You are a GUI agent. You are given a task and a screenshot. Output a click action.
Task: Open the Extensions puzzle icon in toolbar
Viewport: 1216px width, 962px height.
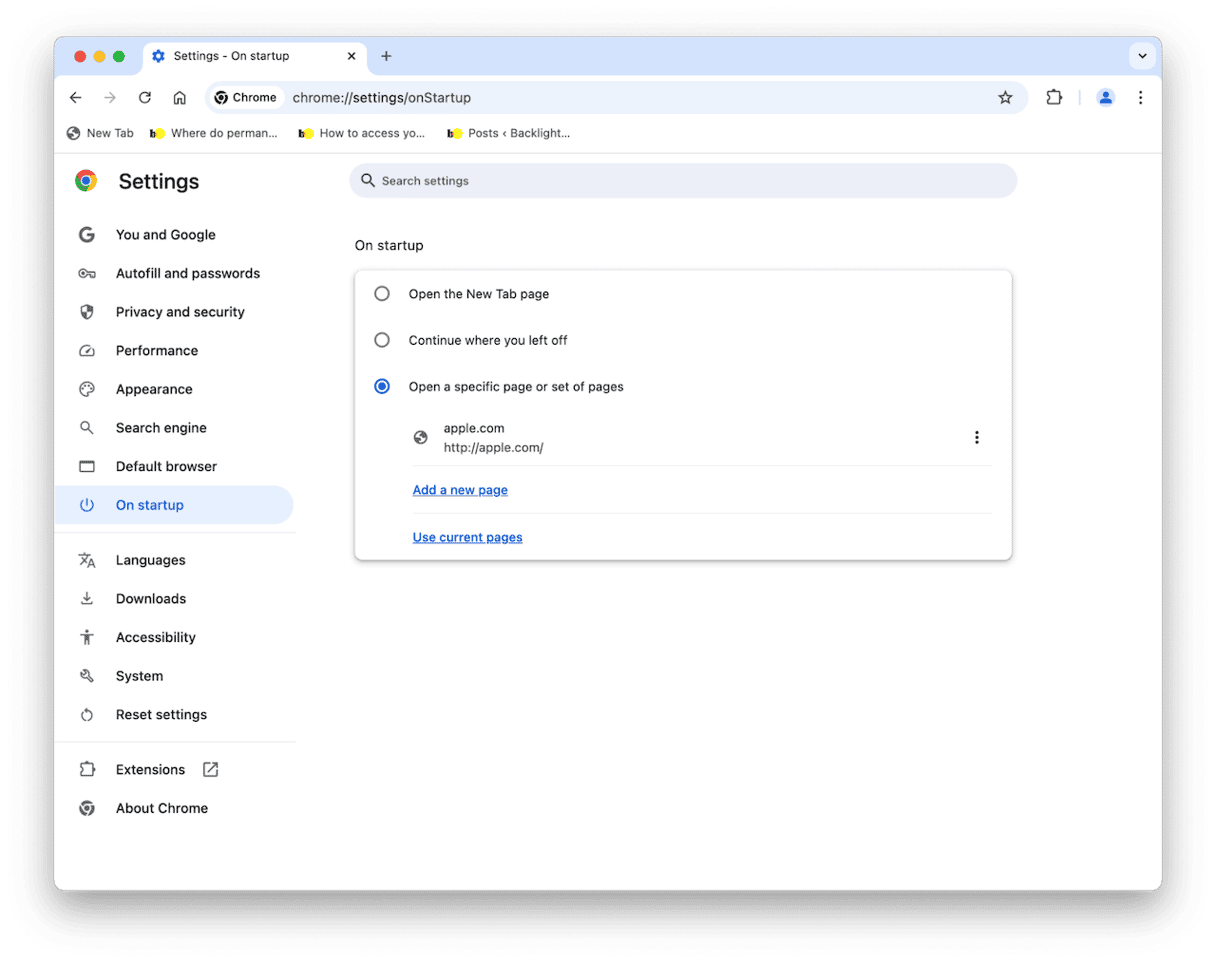(x=1054, y=98)
